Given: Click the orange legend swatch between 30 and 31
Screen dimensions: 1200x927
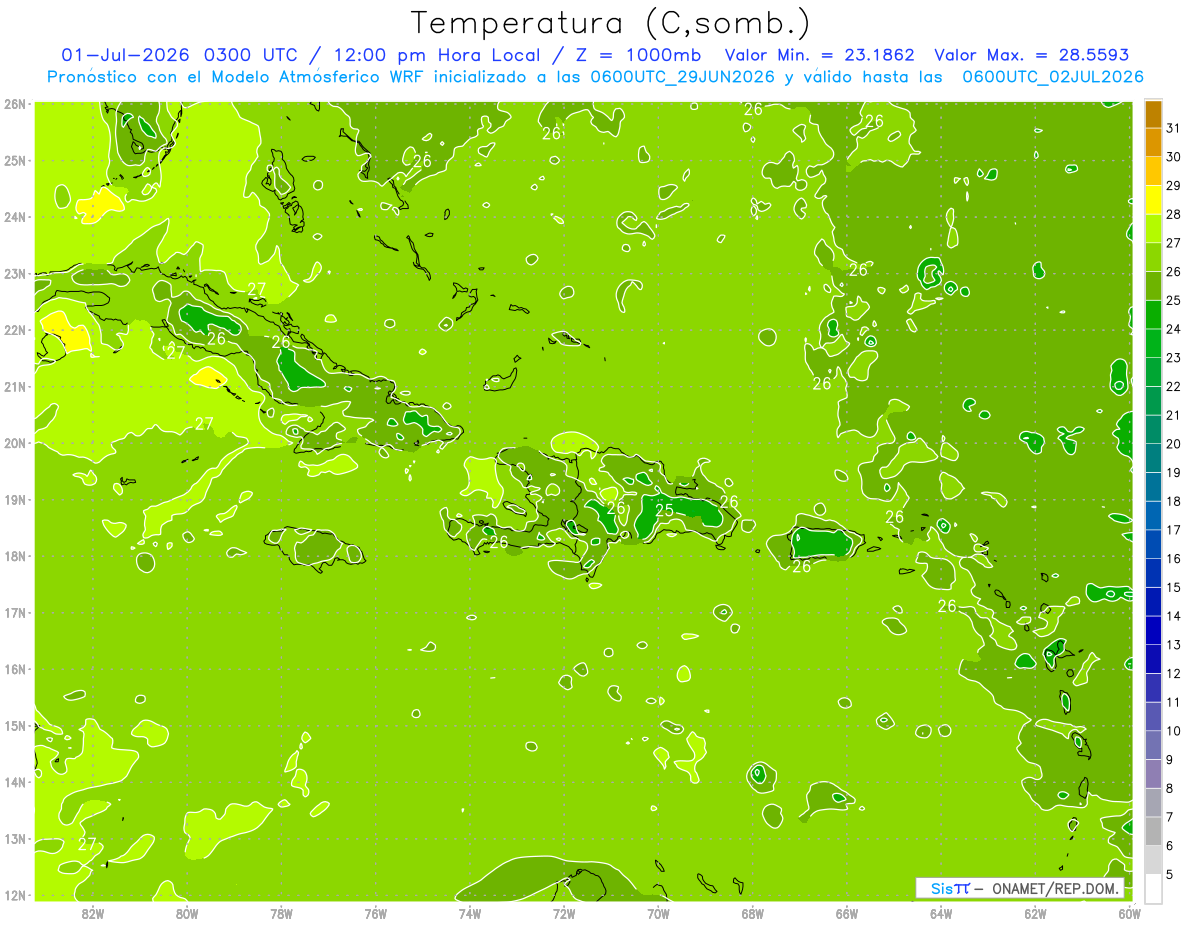Looking at the screenshot, I should coord(1153,142).
